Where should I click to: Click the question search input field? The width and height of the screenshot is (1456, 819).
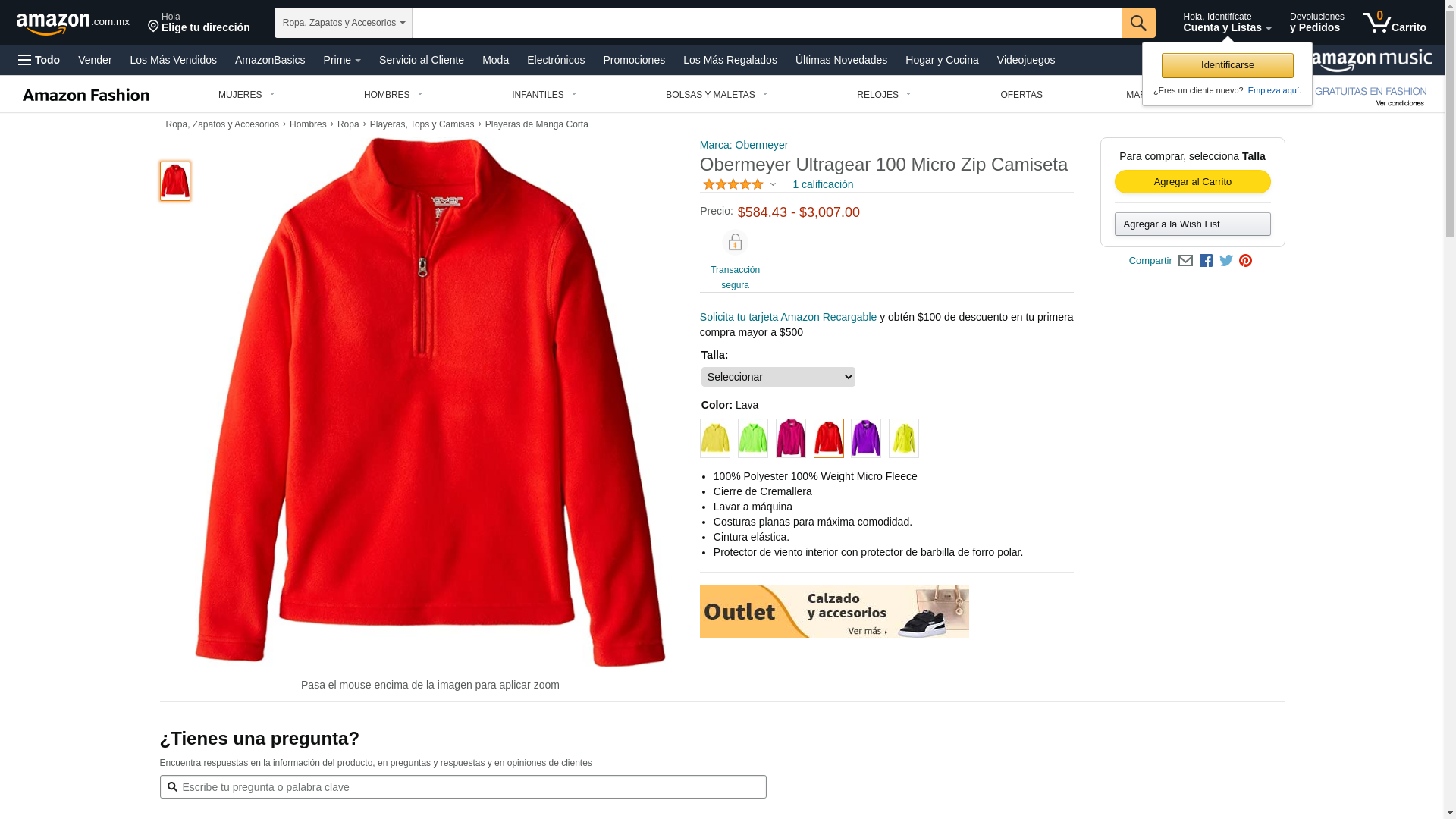(x=463, y=787)
